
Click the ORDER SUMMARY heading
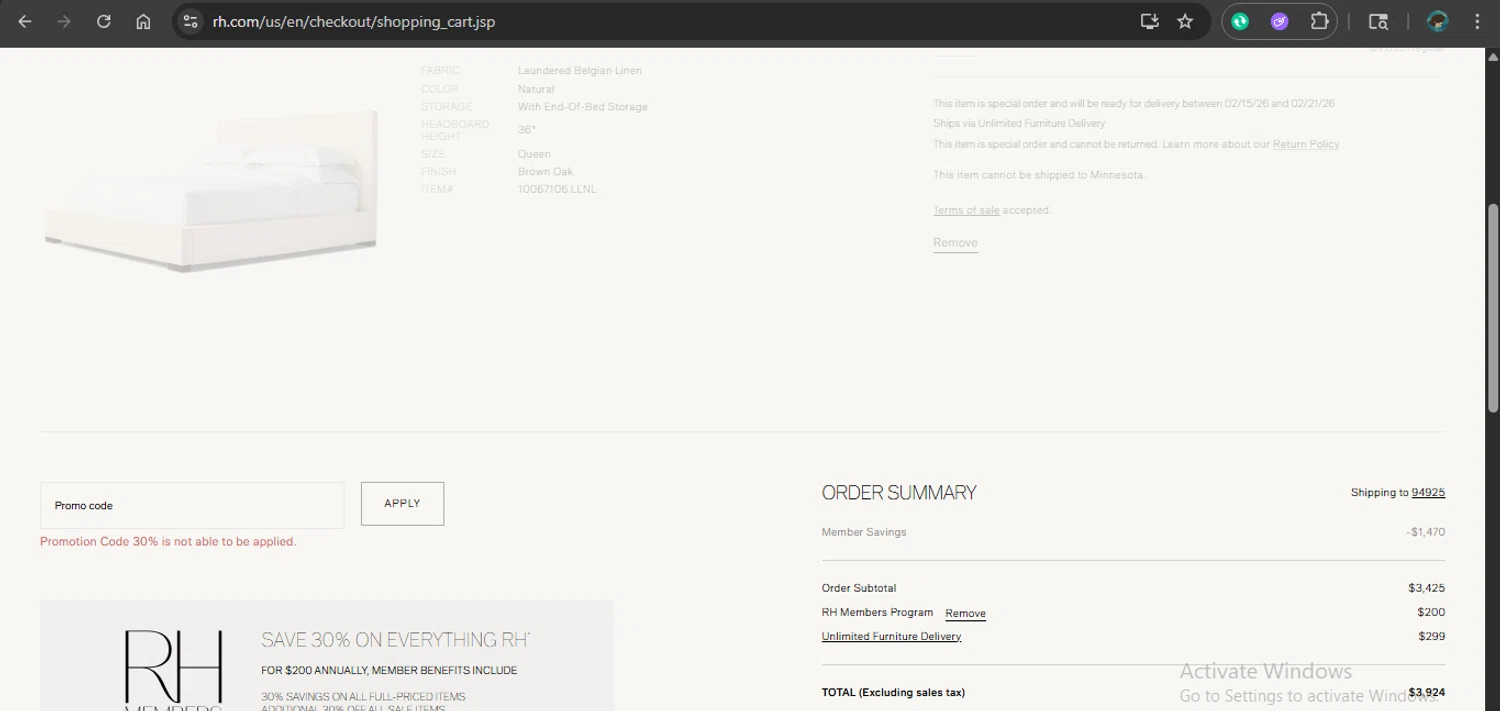pos(899,492)
